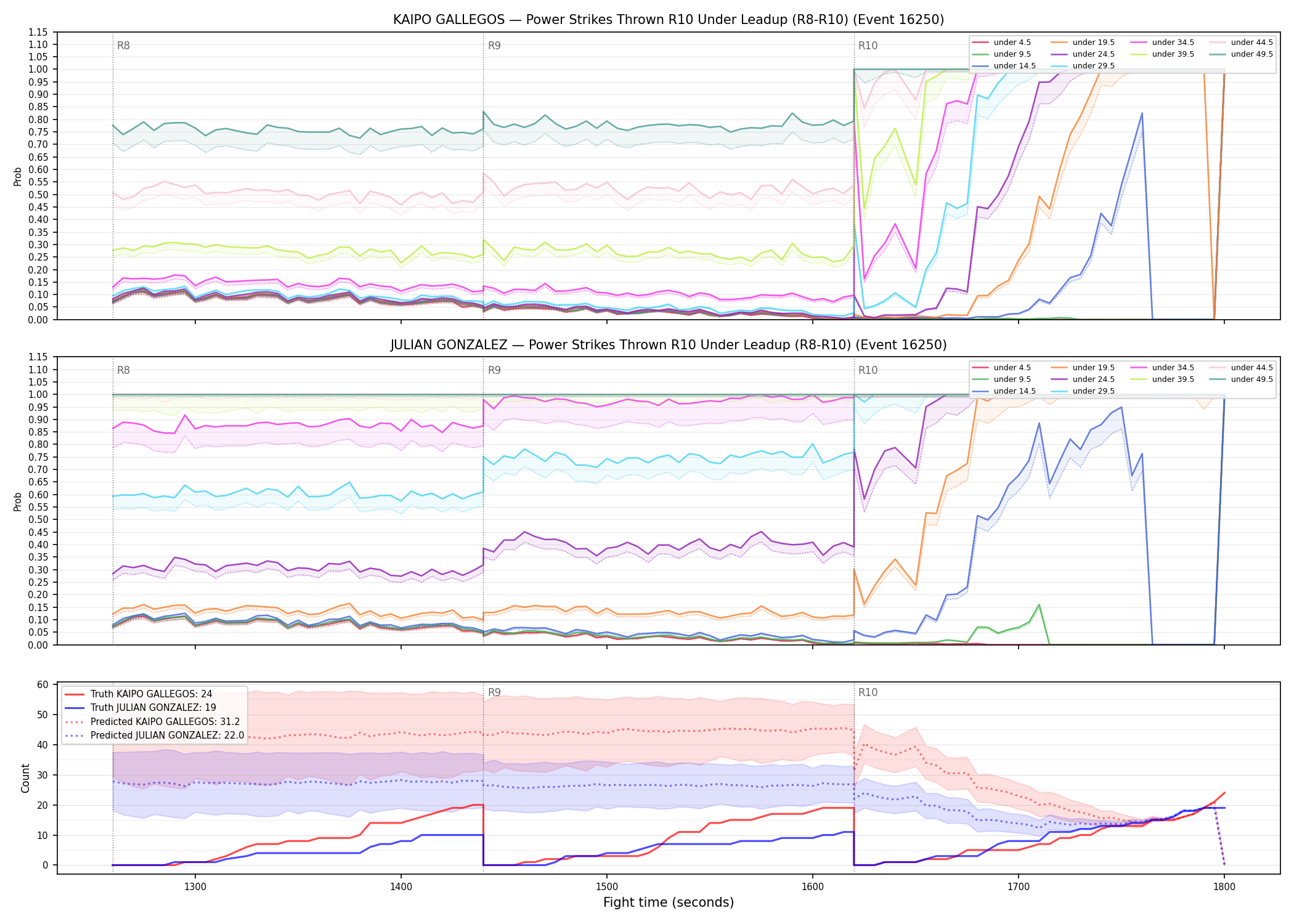
Task: Click the 1300 tick on the time axis
Action: click(195, 886)
